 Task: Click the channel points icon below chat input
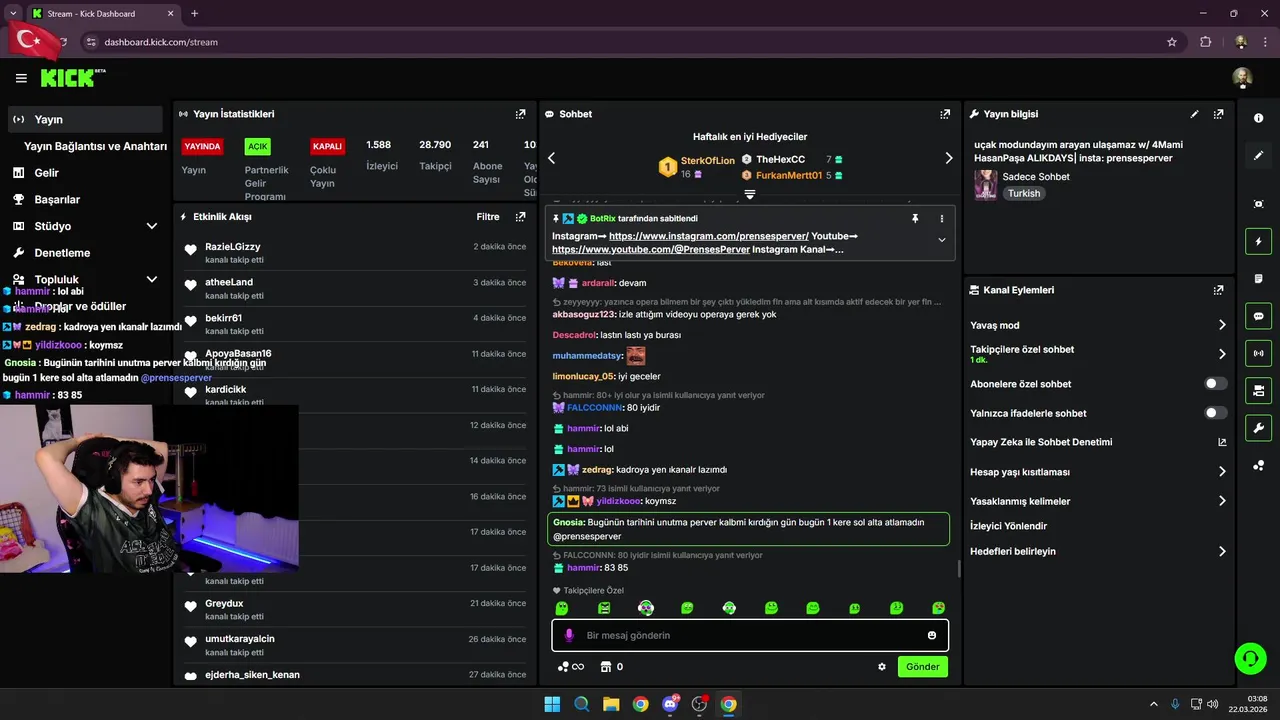570,667
